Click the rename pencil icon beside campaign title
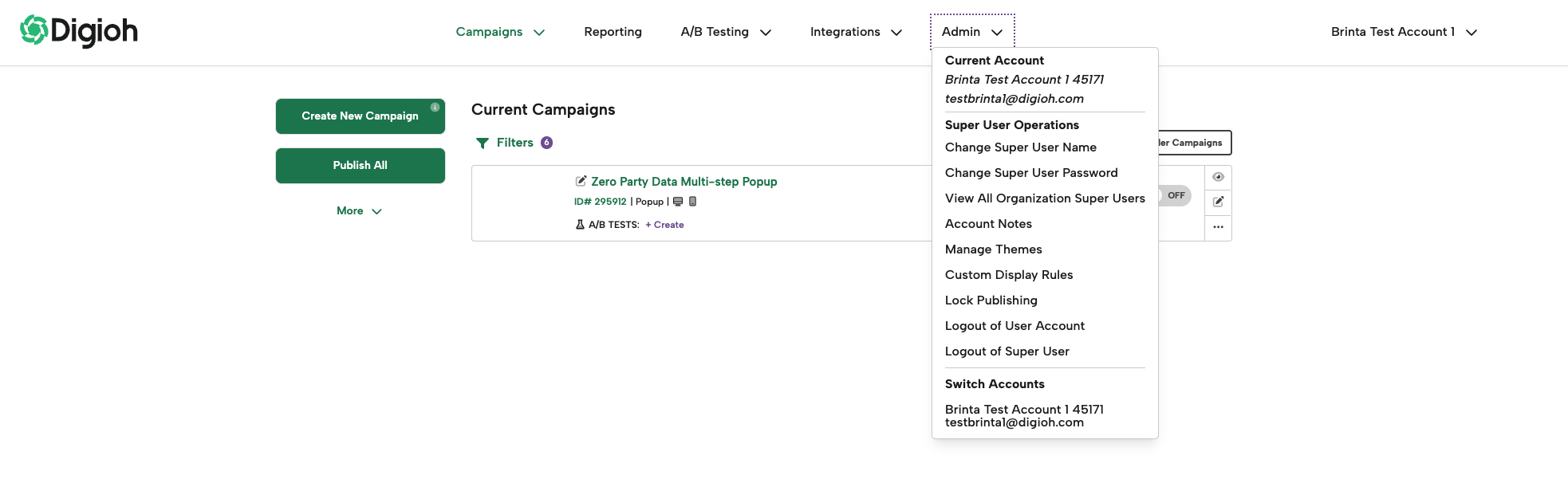The image size is (1568, 483). point(581,181)
